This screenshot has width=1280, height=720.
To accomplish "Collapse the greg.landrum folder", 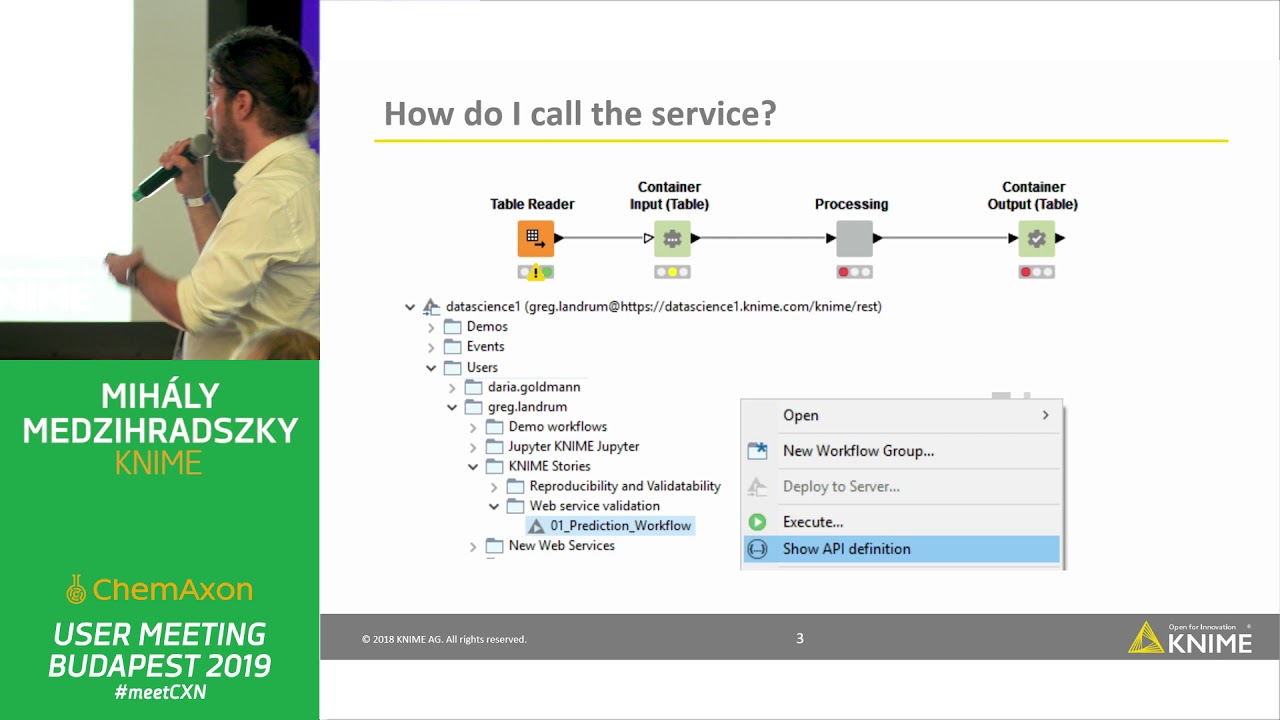I will click(452, 408).
